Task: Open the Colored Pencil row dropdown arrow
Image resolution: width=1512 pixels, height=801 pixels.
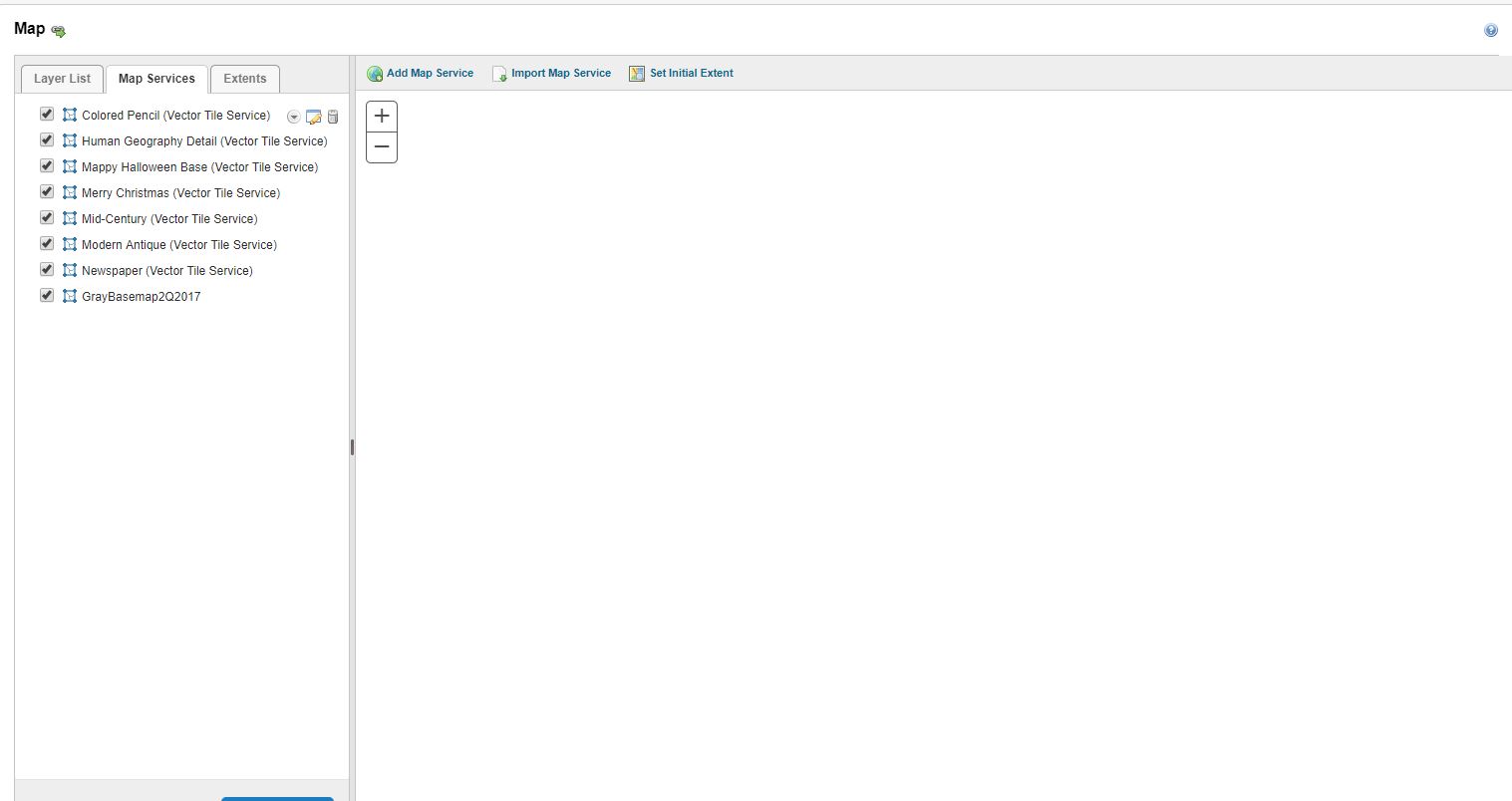Action: 293,117
